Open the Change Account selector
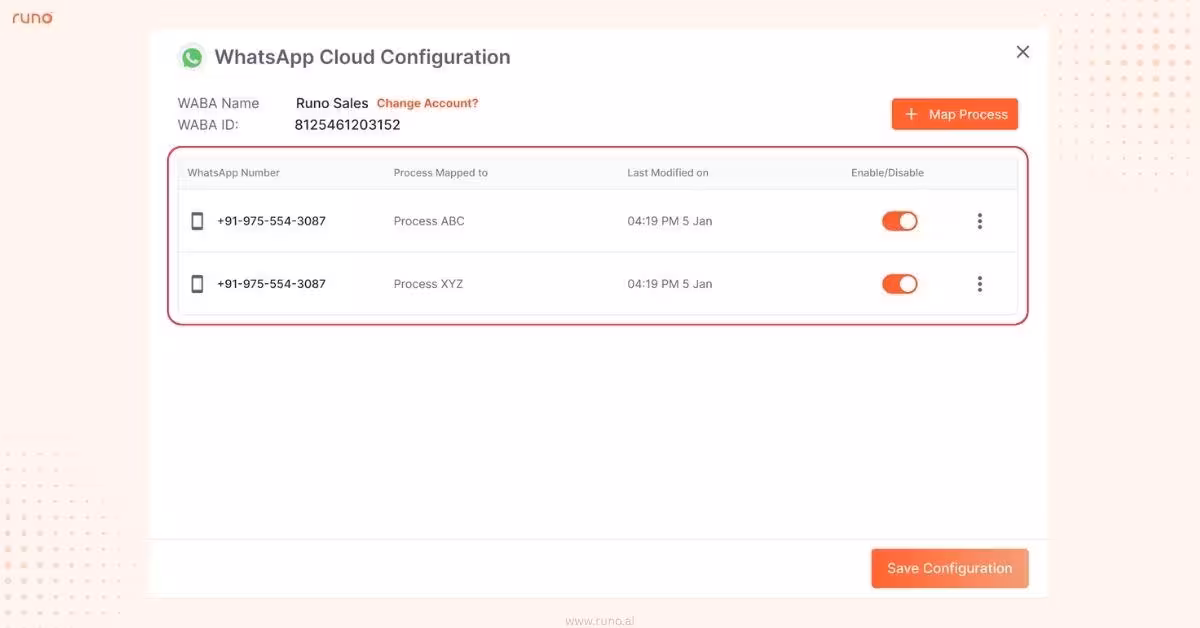1200x628 pixels. pos(427,103)
